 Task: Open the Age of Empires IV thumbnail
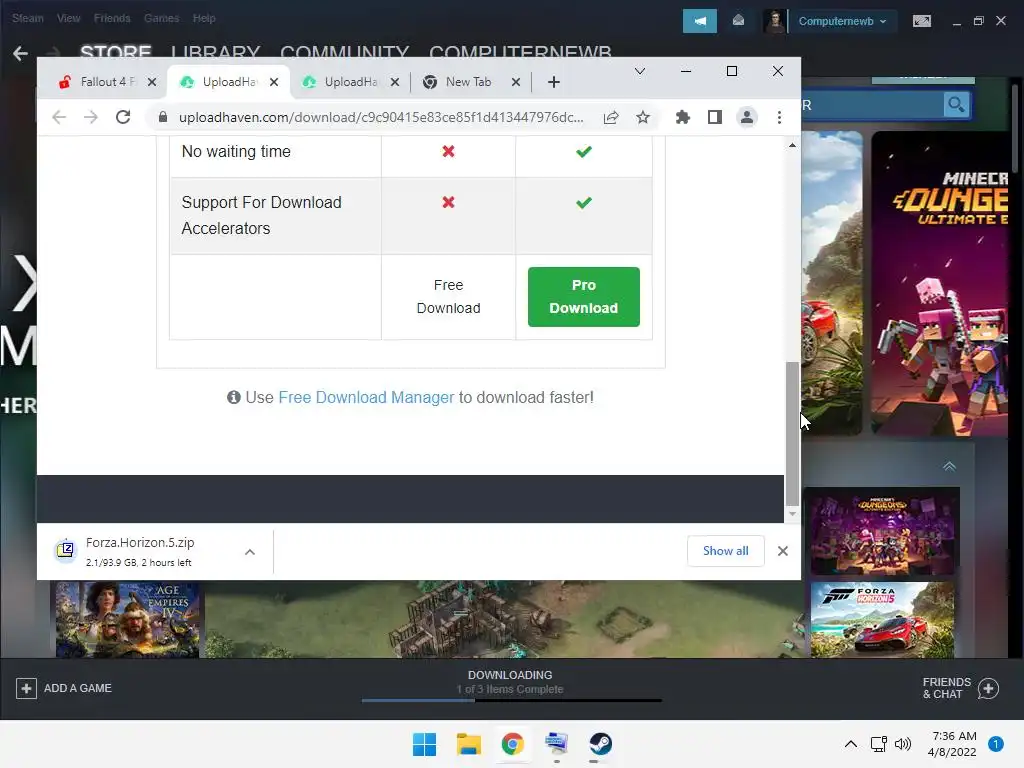(127, 620)
